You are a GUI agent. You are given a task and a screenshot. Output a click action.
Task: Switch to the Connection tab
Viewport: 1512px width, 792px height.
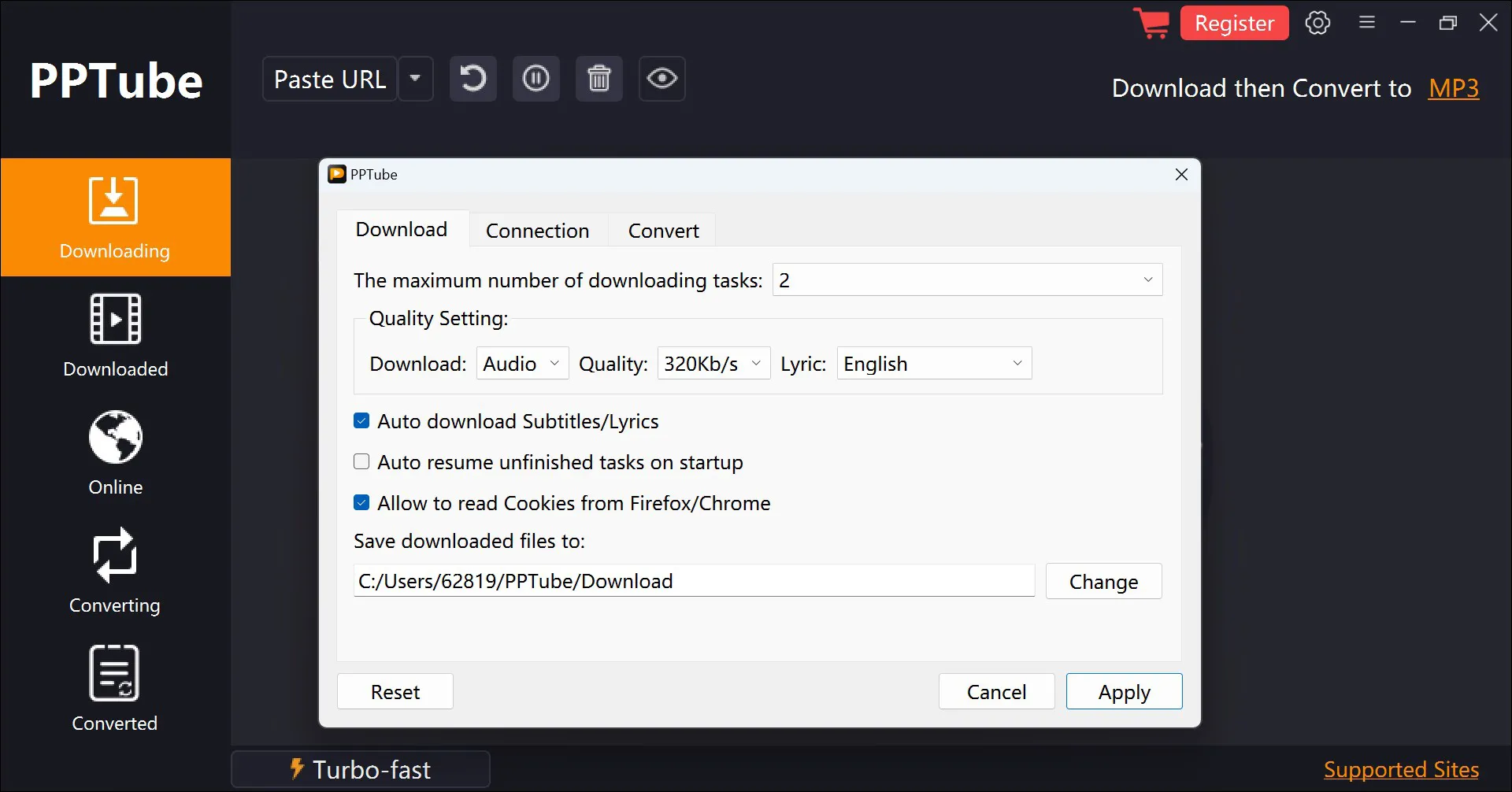click(x=537, y=231)
